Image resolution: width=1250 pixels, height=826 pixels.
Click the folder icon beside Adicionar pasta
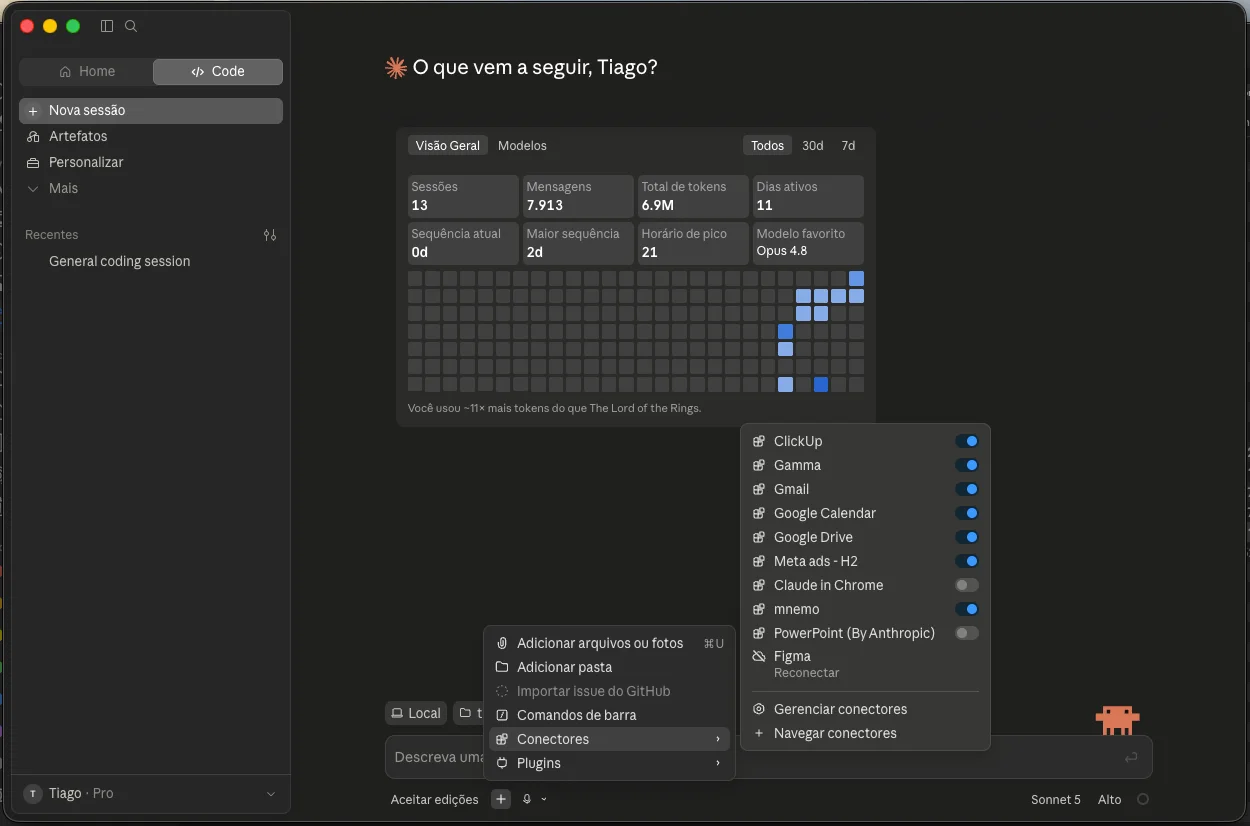502,667
